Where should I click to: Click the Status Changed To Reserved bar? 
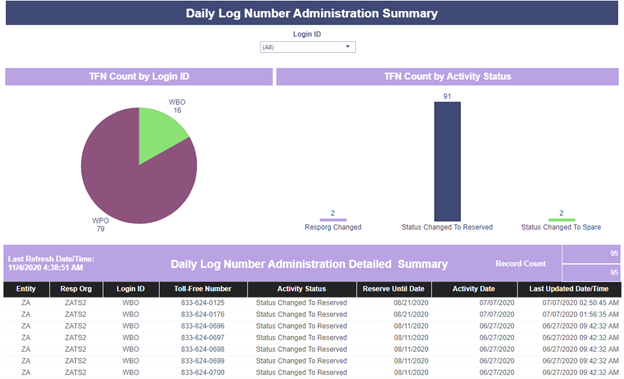(447, 161)
